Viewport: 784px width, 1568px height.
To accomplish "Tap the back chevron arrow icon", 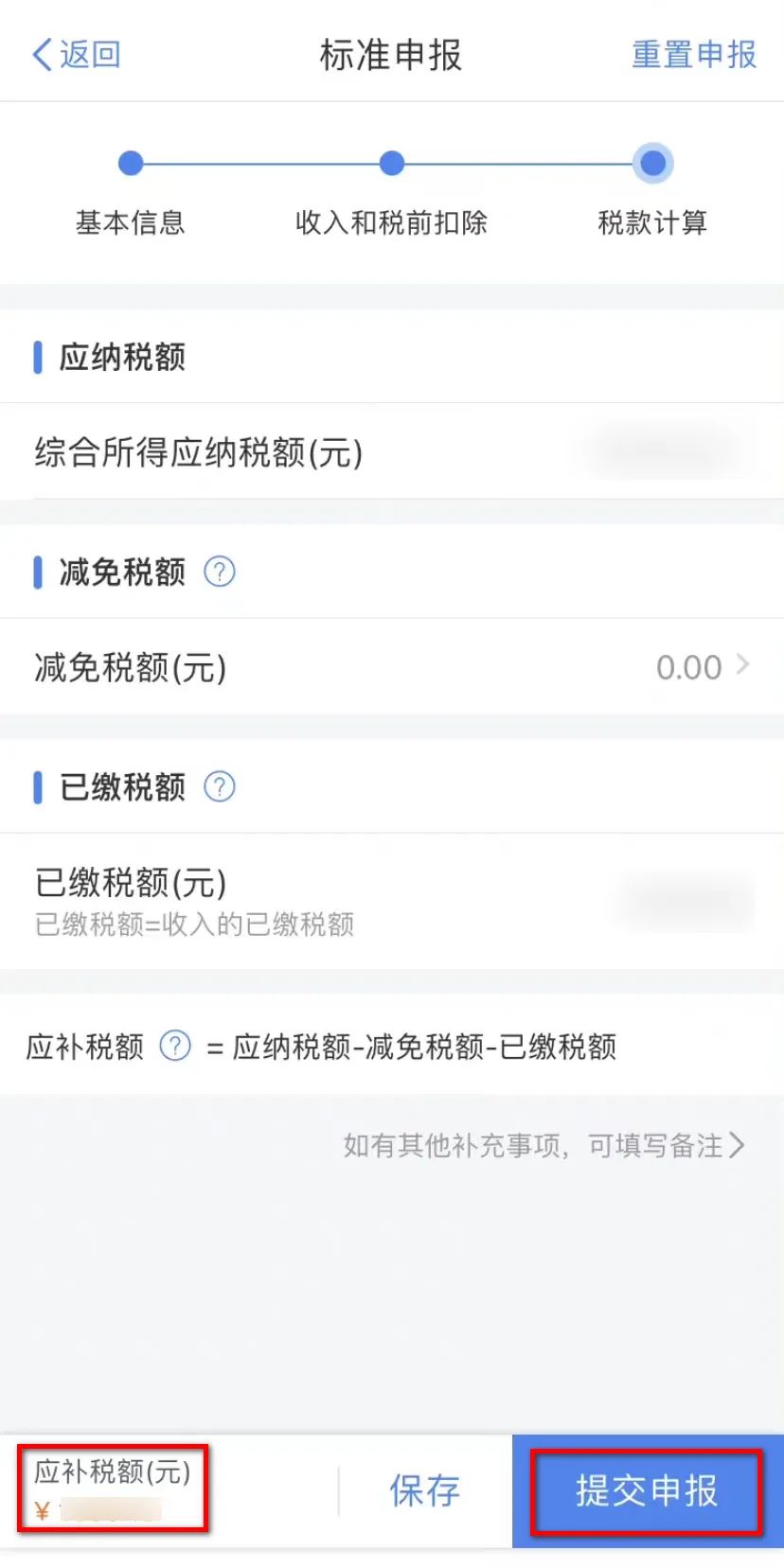I will pos(42,55).
